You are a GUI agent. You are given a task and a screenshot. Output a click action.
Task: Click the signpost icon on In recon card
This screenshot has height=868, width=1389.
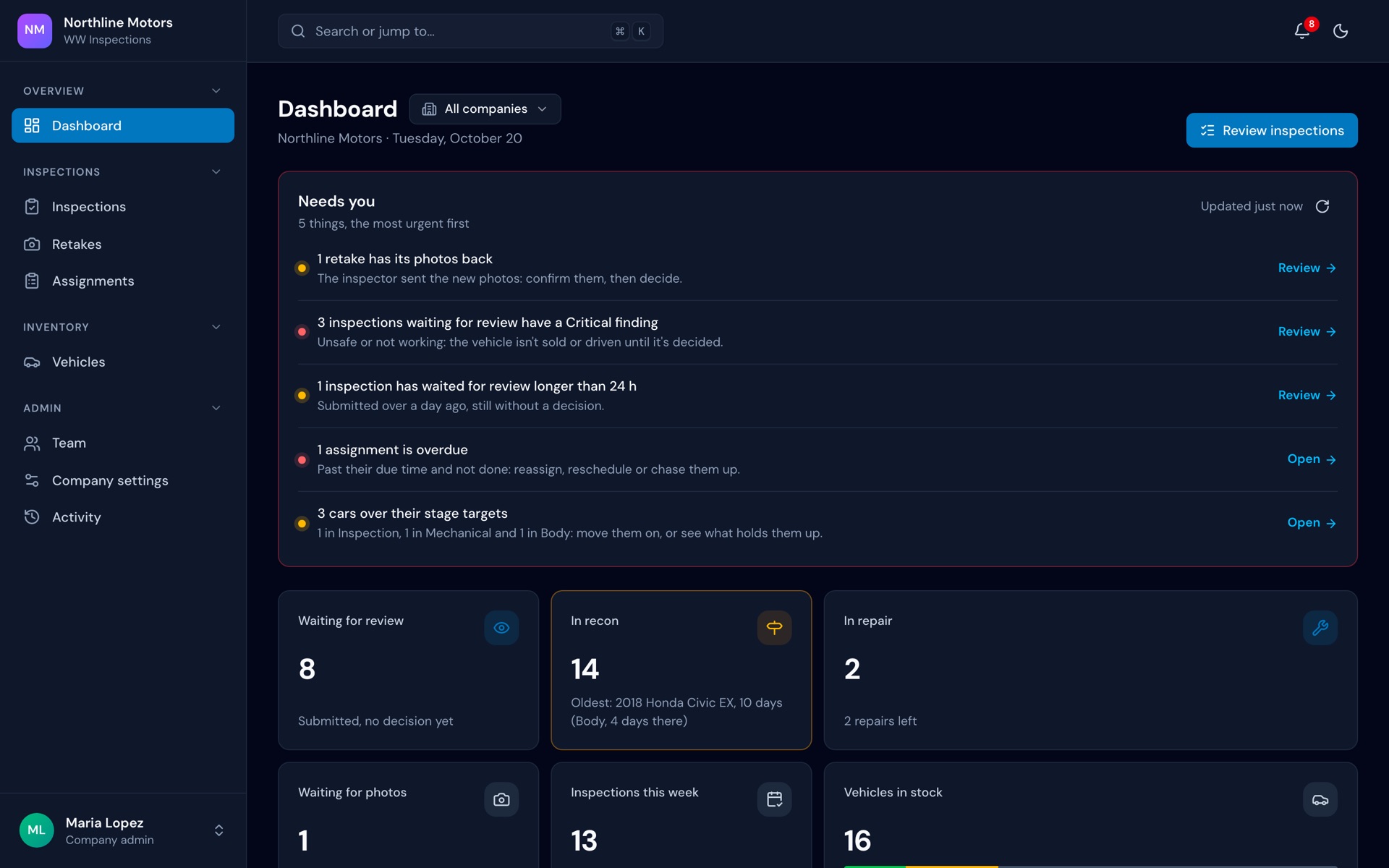(x=774, y=628)
